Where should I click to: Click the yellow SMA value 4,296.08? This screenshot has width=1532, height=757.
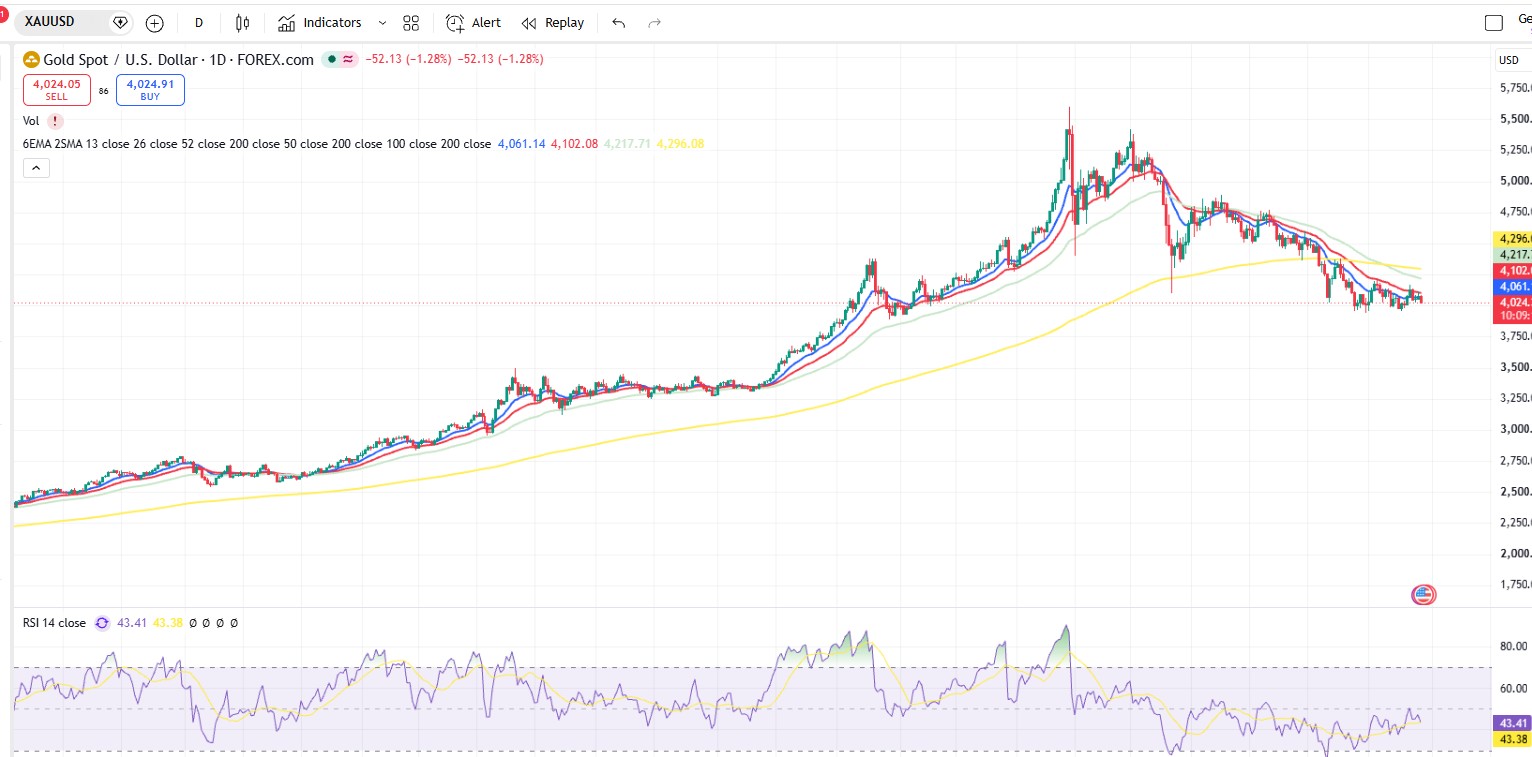click(x=680, y=144)
